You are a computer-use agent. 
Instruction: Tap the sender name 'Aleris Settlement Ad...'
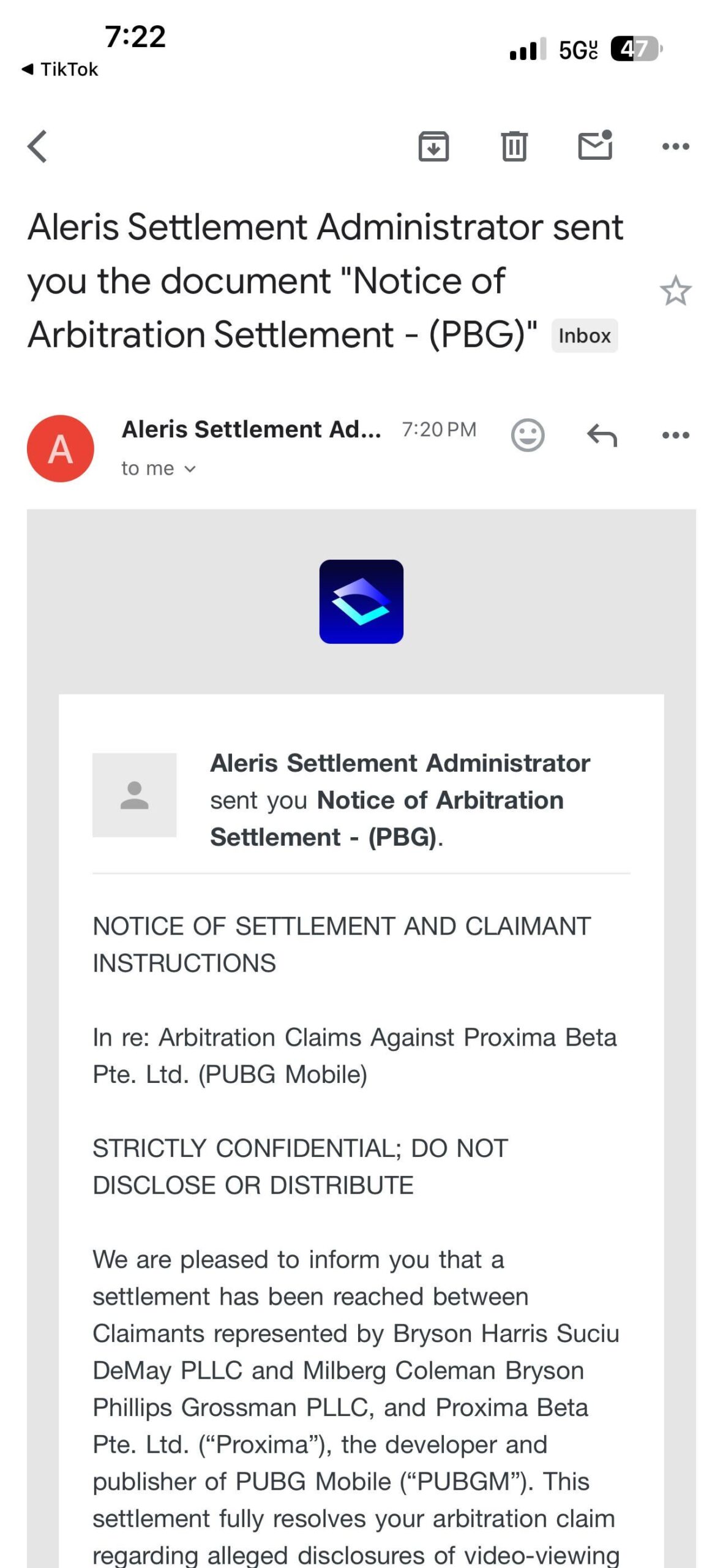tap(251, 429)
